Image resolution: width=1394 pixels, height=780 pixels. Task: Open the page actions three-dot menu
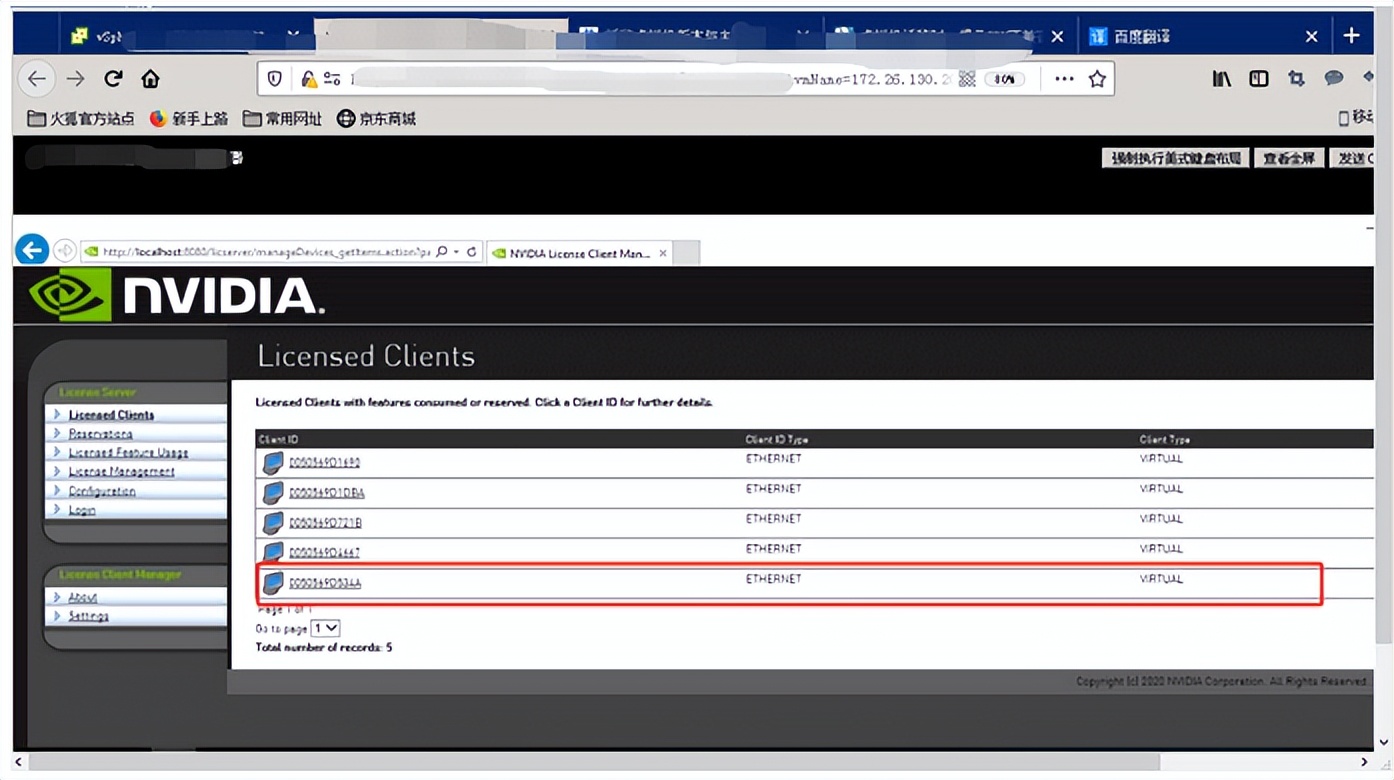[x=1064, y=79]
